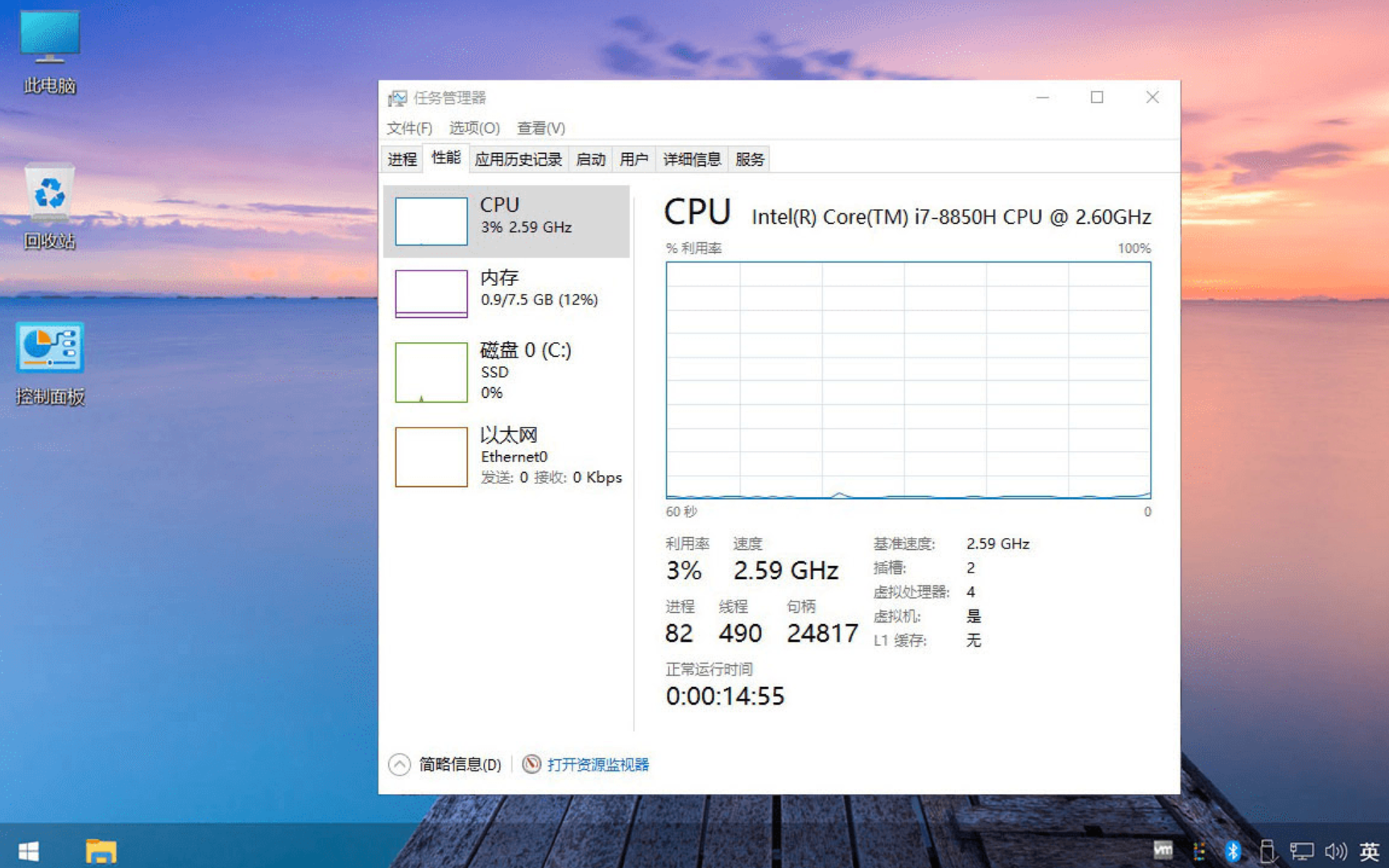Close the 任务管理器 window
This screenshot has width=1389, height=868.
[1152, 97]
